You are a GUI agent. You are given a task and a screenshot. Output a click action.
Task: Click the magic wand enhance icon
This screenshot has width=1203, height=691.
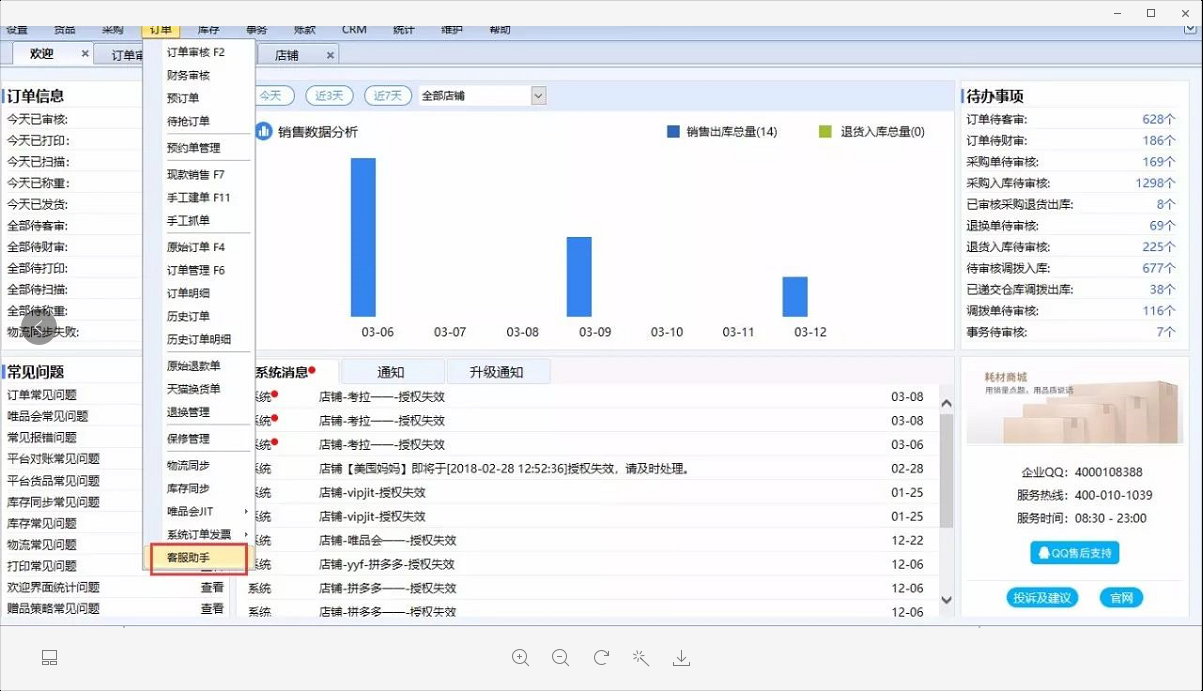[641, 657]
